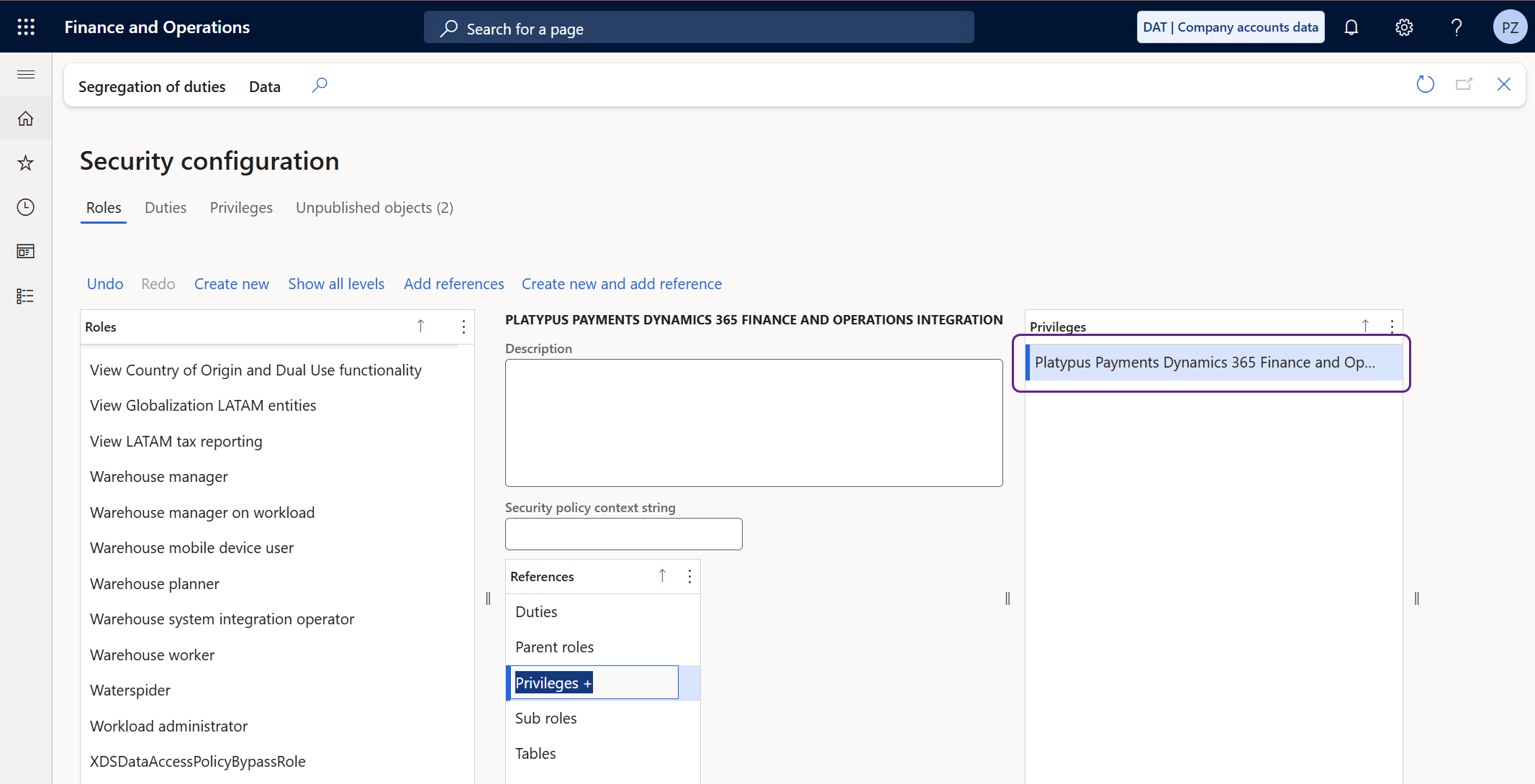
Task: Sort Privileges column with arrow
Action: (1365, 326)
